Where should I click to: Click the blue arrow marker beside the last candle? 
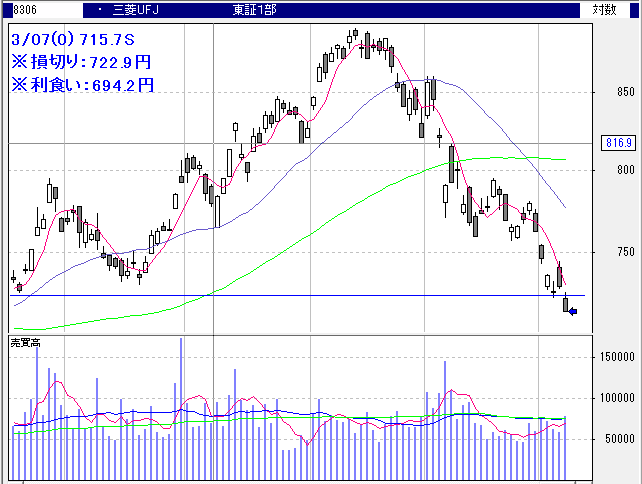pyautogui.click(x=573, y=312)
